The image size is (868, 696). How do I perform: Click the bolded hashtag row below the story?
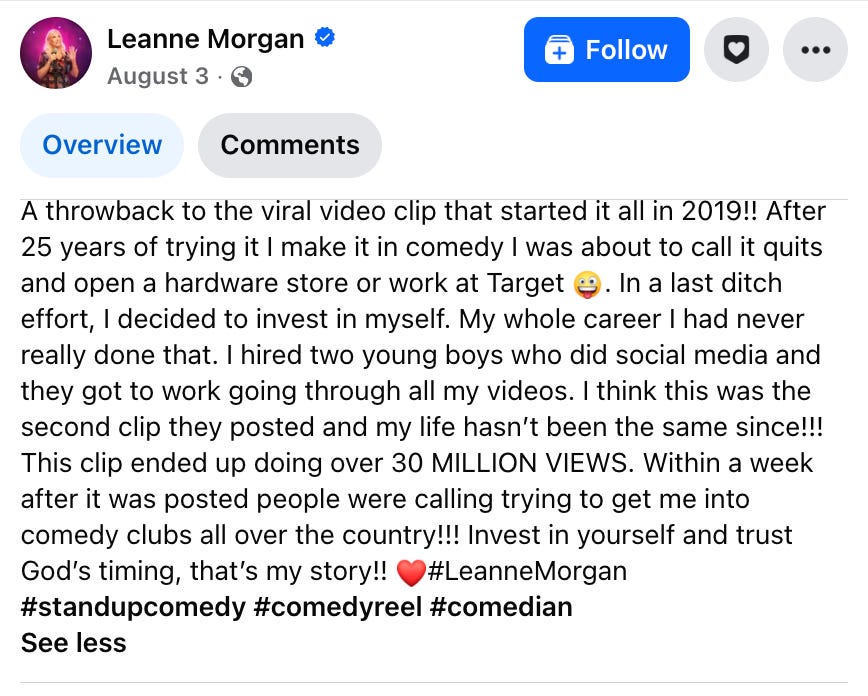(296, 607)
